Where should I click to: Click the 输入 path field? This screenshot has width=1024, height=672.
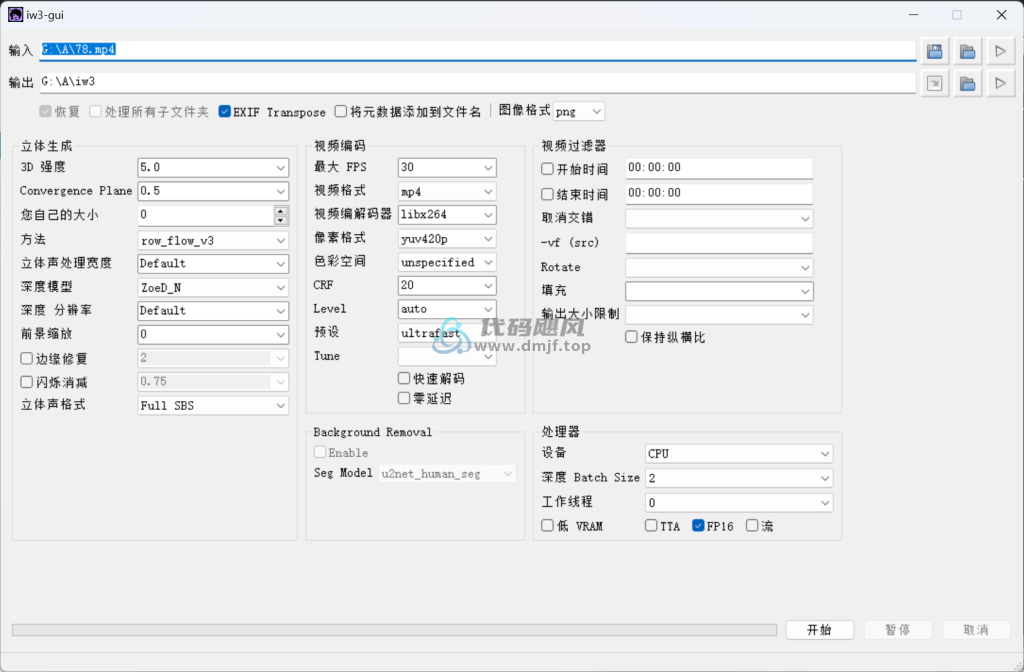tap(477, 50)
